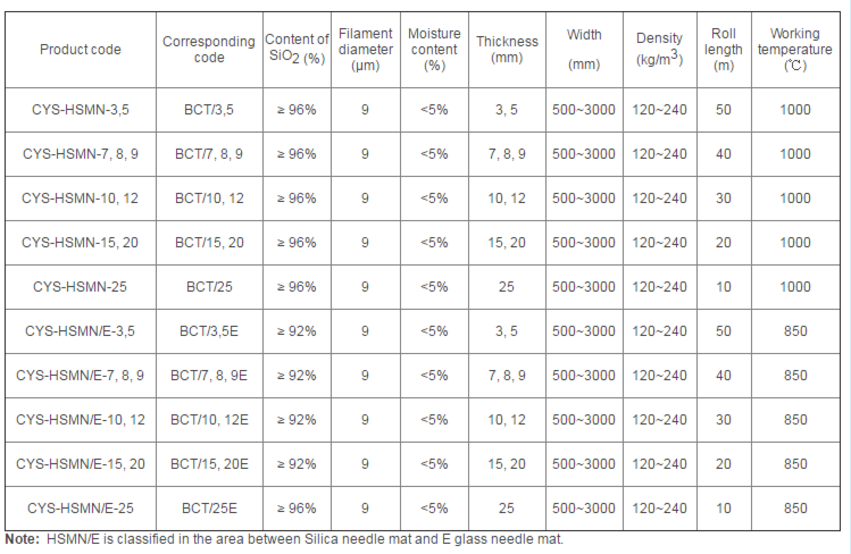Click the "Product code" column header
The image size is (851, 554).
click(x=79, y=50)
